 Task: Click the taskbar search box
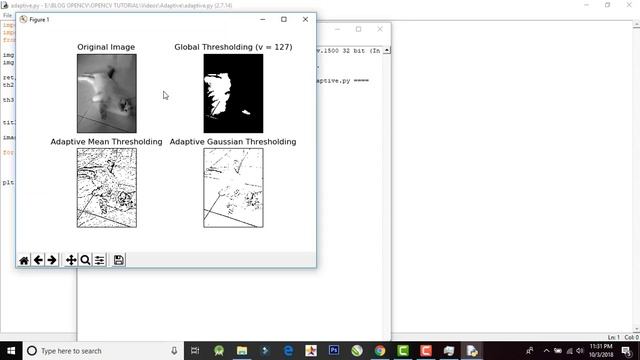pos(103,351)
